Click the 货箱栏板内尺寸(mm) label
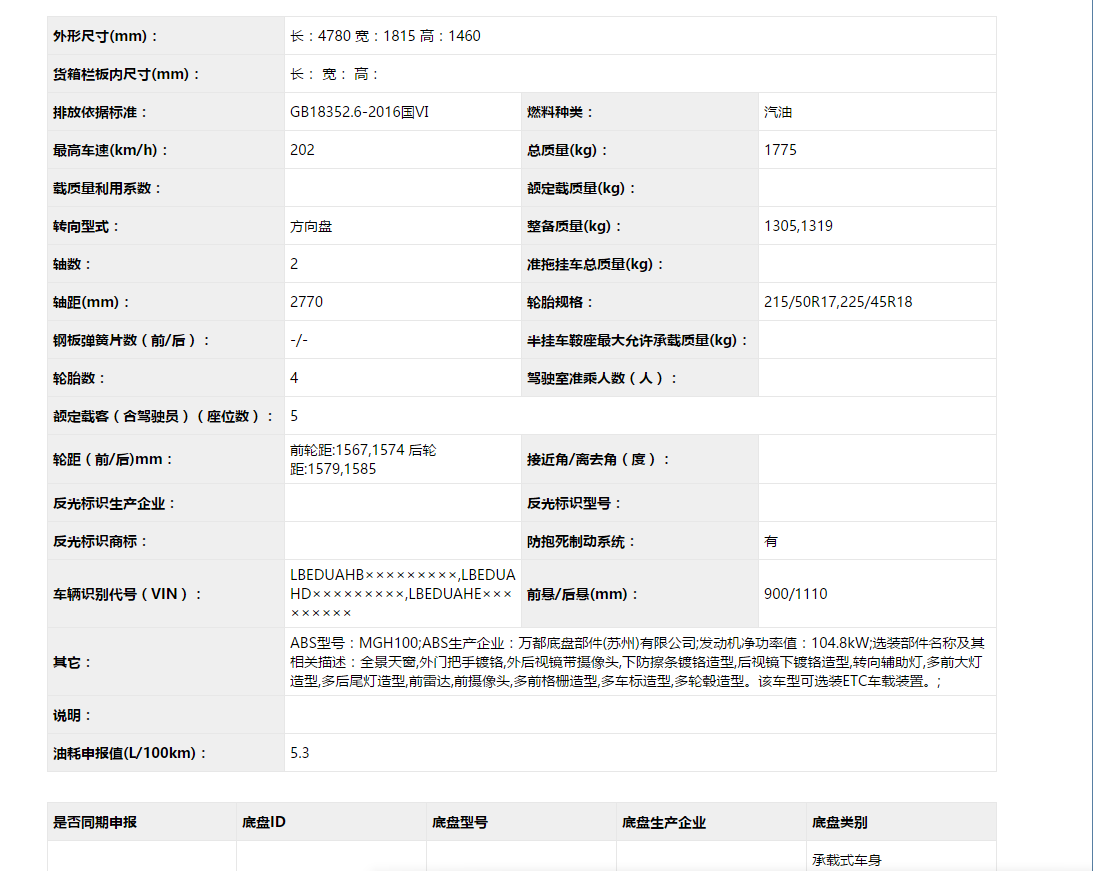Viewport: 1093px width, 871px height. [x=126, y=74]
